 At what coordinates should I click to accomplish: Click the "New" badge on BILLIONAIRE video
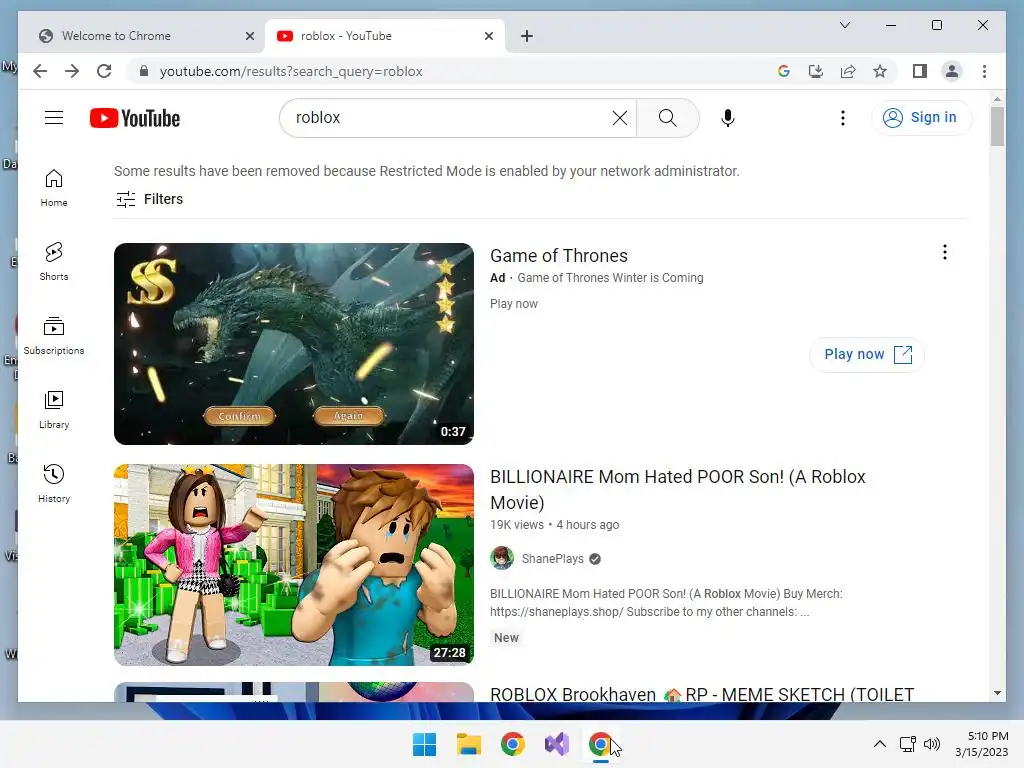[x=506, y=637]
